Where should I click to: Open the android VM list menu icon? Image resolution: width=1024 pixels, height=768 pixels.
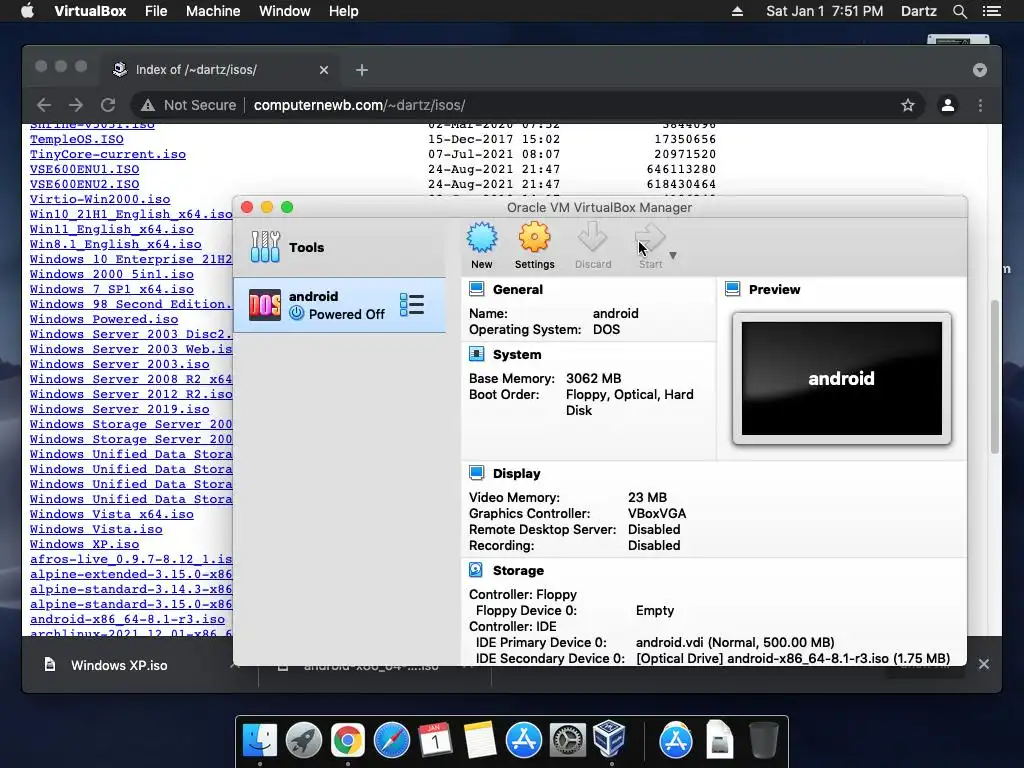(x=412, y=305)
